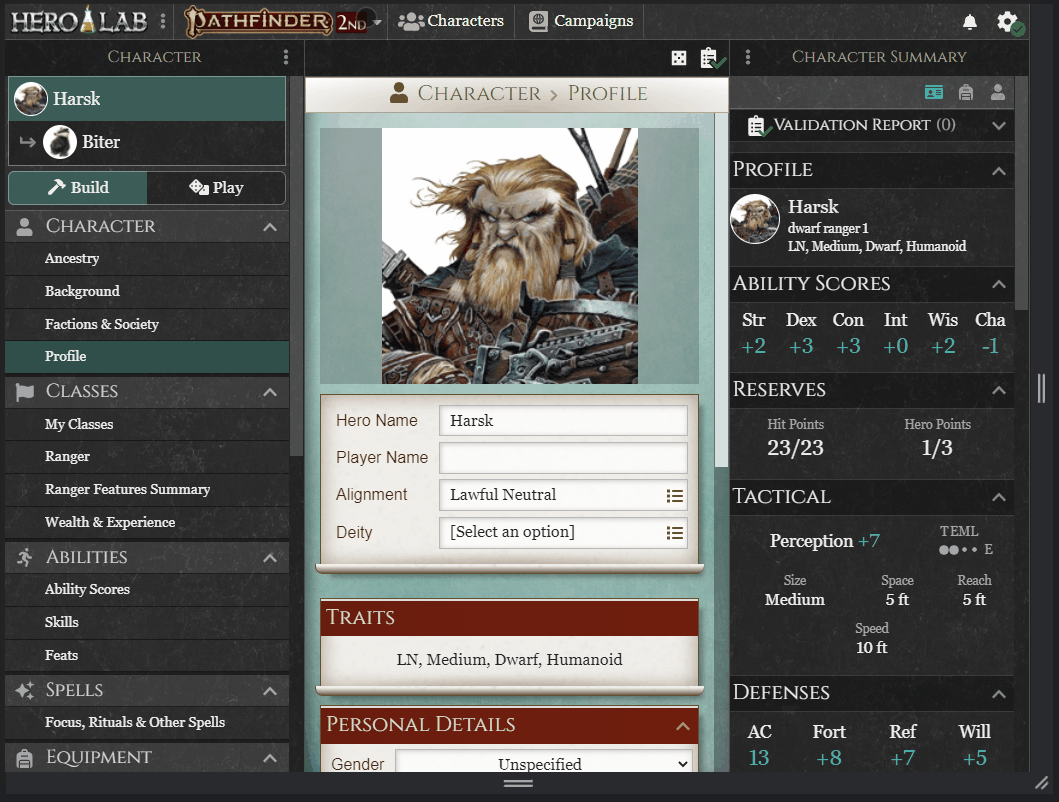The image size is (1059, 802).
Task: Switch to Build mode
Action: 78,188
